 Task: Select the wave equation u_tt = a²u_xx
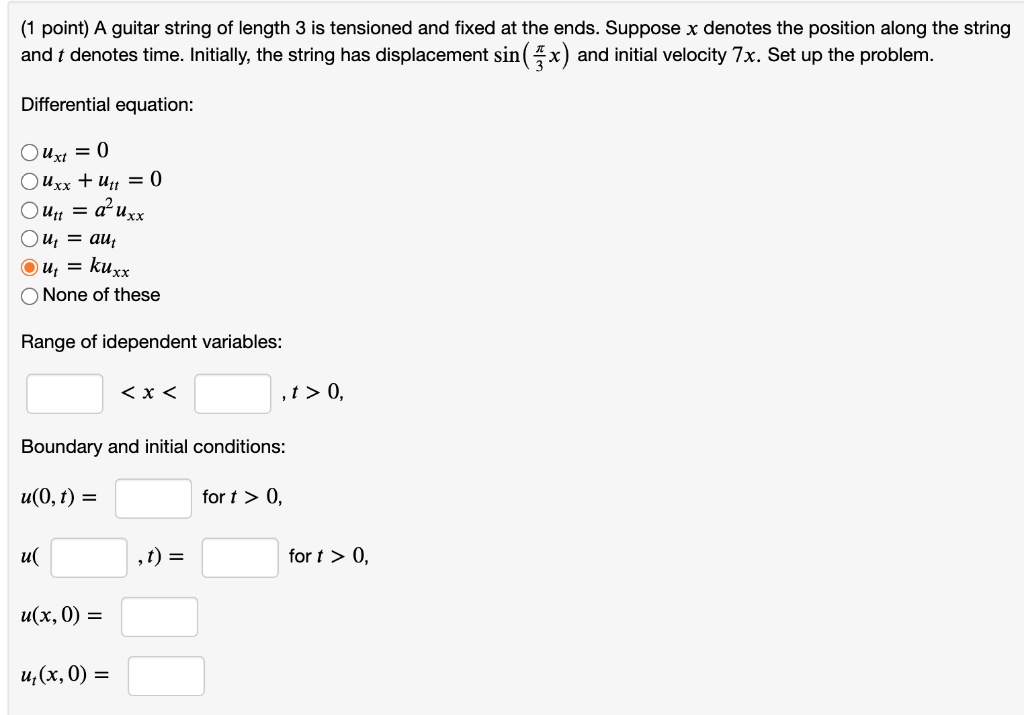(30, 211)
